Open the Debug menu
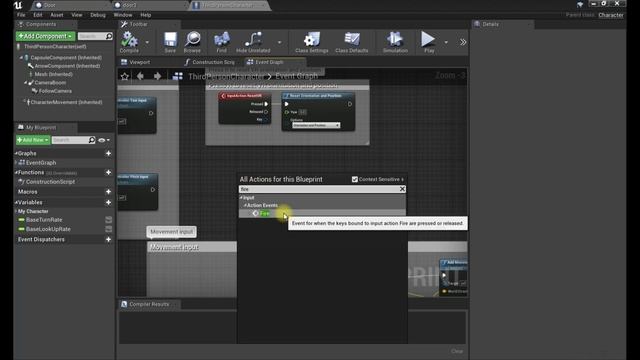 (98, 15)
